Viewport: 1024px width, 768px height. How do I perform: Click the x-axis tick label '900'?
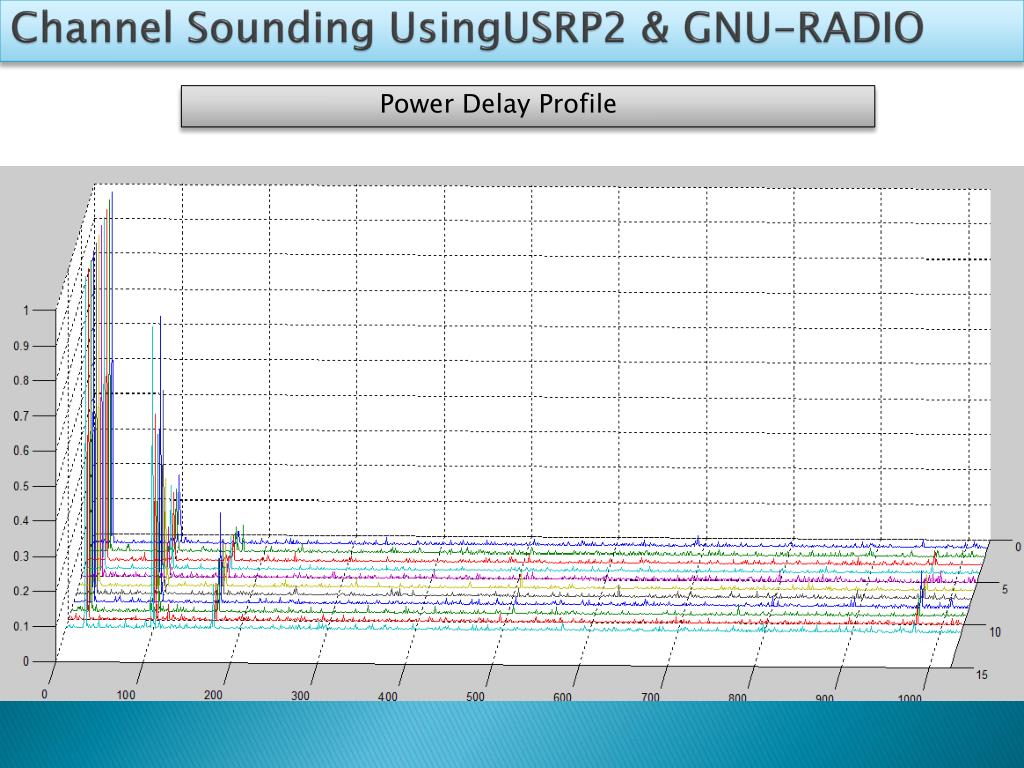[824, 698]
